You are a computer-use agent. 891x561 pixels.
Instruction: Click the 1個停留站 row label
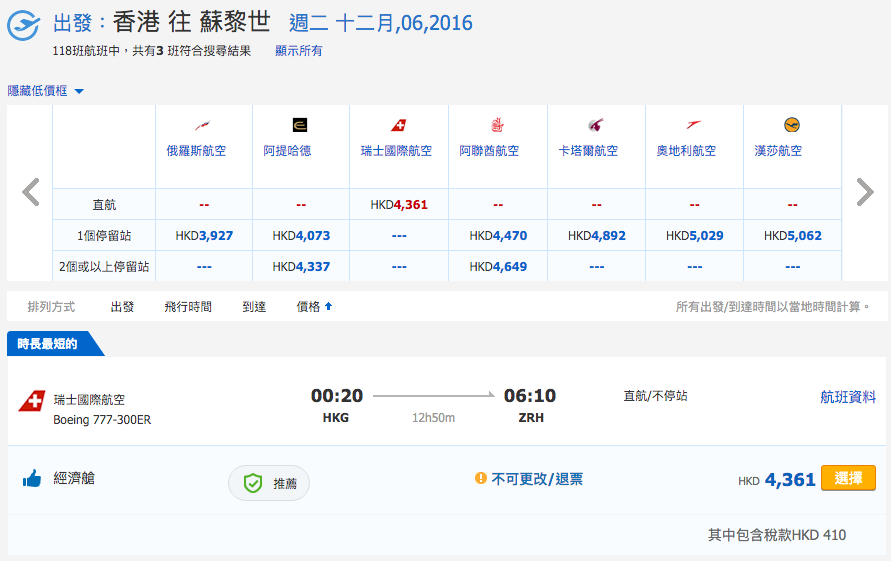point(104,235)
